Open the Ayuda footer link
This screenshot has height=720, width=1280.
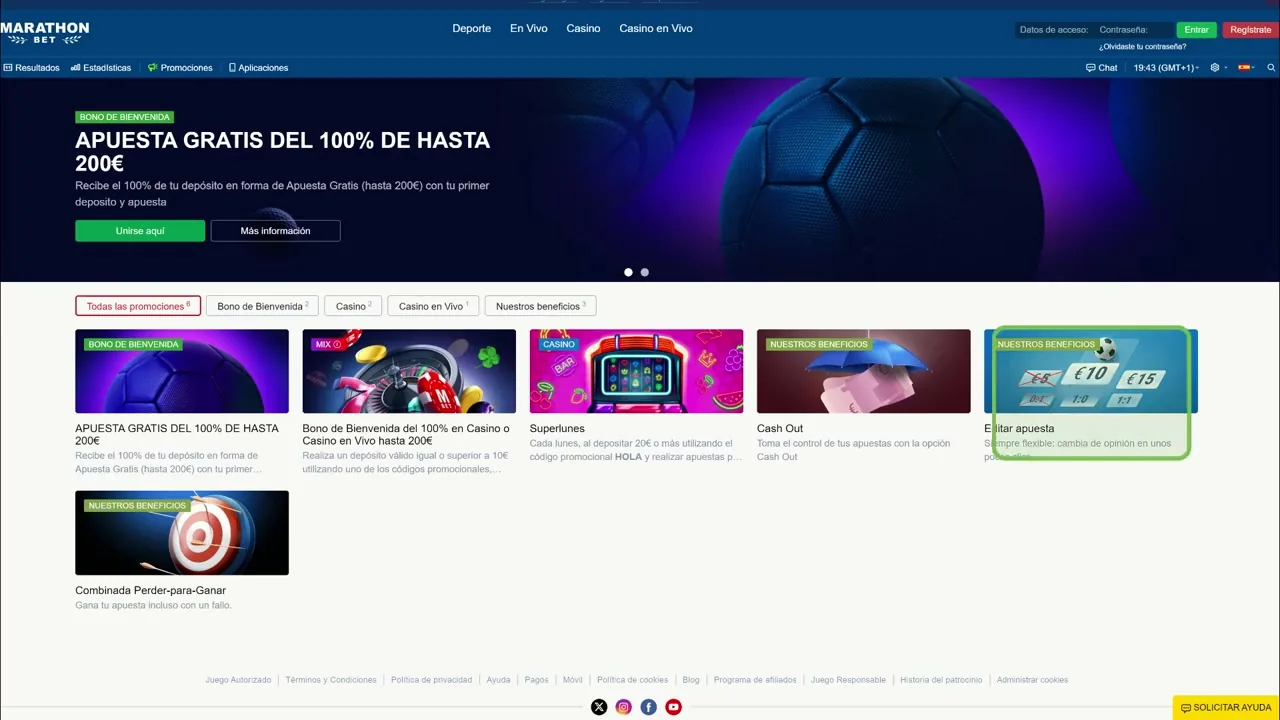tap(498, 680)
